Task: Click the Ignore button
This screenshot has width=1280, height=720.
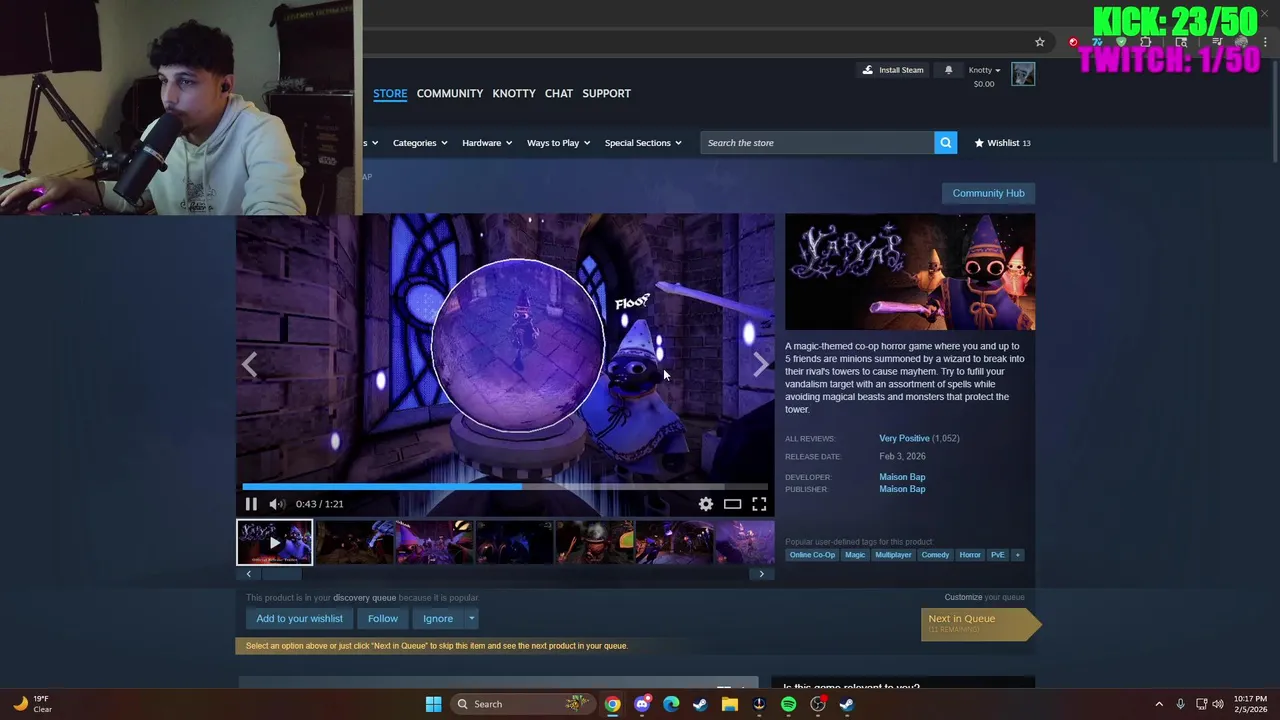Action: tap(438, 618)
